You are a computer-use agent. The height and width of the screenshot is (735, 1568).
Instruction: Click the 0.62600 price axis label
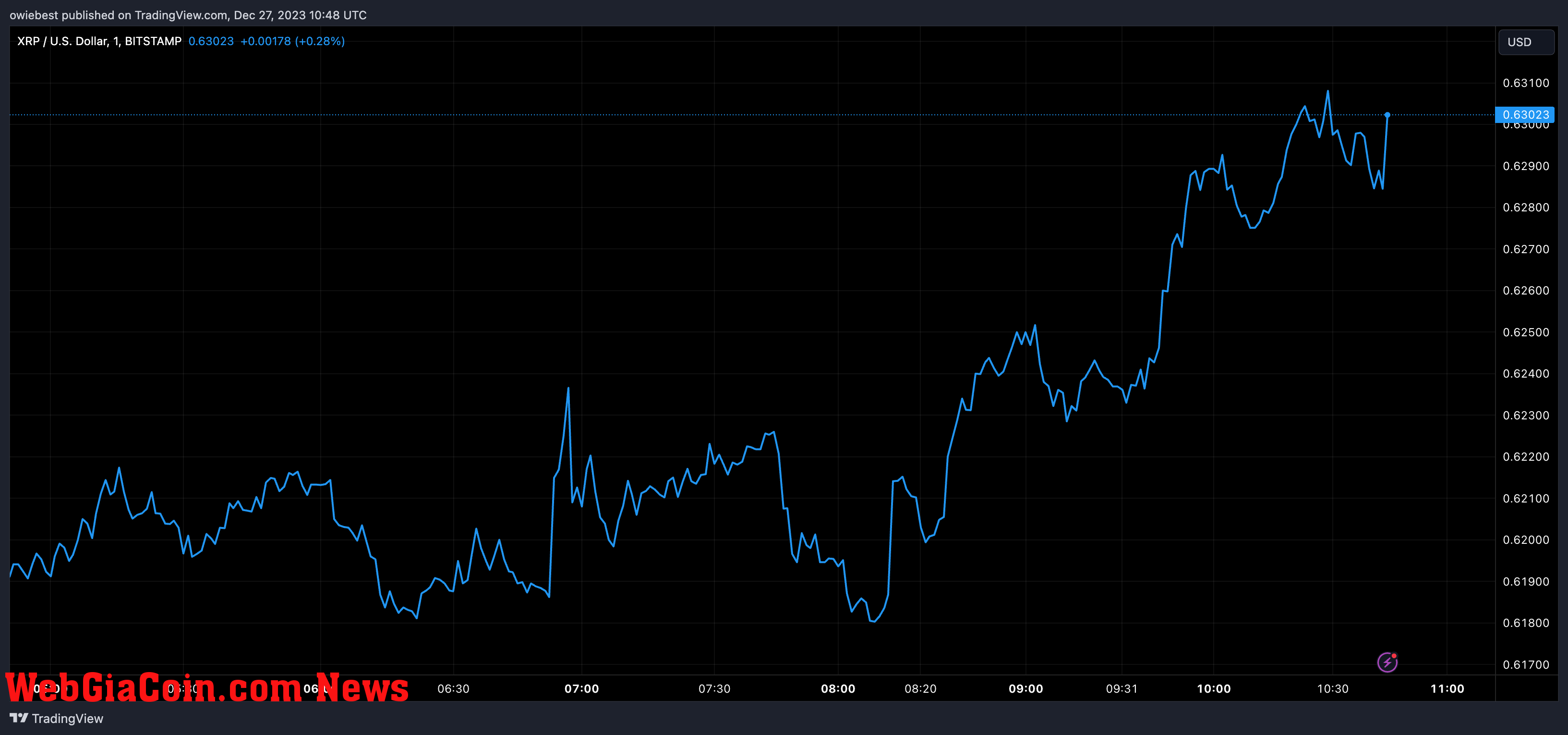coord(1526,291)
